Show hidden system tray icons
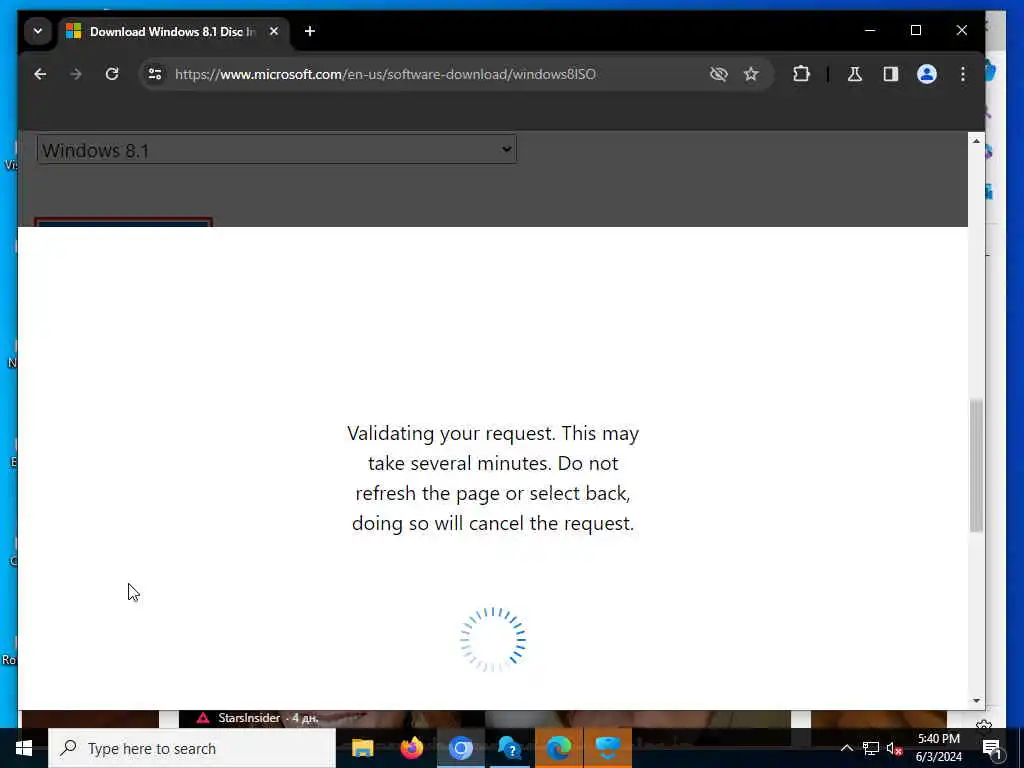Image resolution: width=1024 pixels, height=768 pixels. [846, 748]
